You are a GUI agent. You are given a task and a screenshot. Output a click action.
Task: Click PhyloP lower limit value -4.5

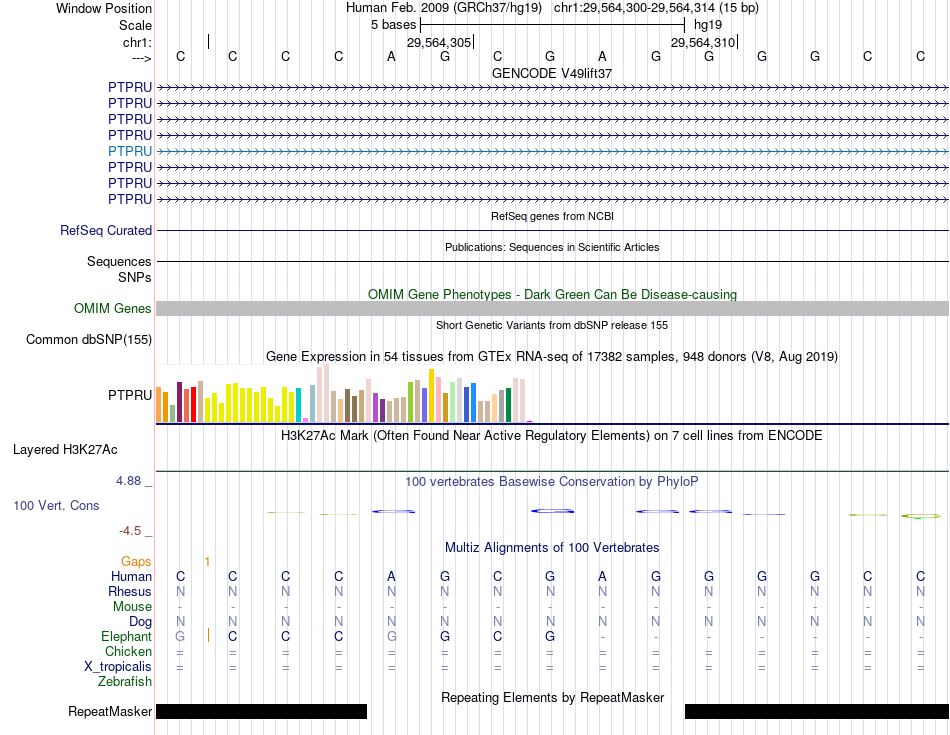pyautogui.click(x=130, y=531)
